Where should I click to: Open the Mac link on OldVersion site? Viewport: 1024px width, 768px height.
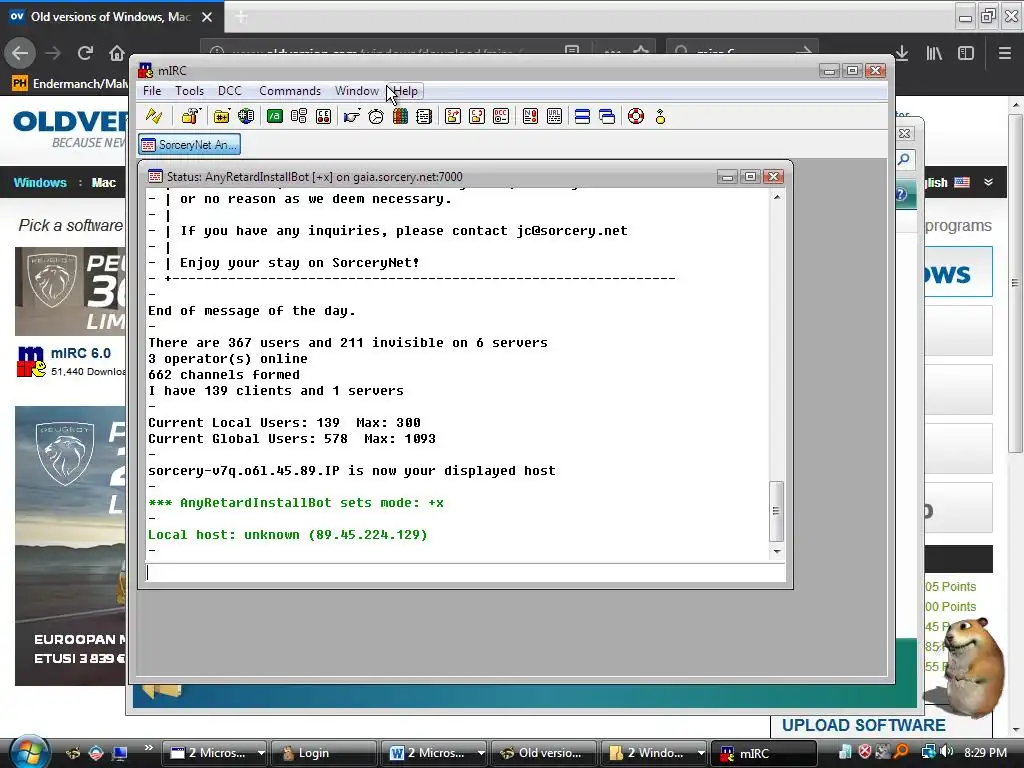click(103, 183)
